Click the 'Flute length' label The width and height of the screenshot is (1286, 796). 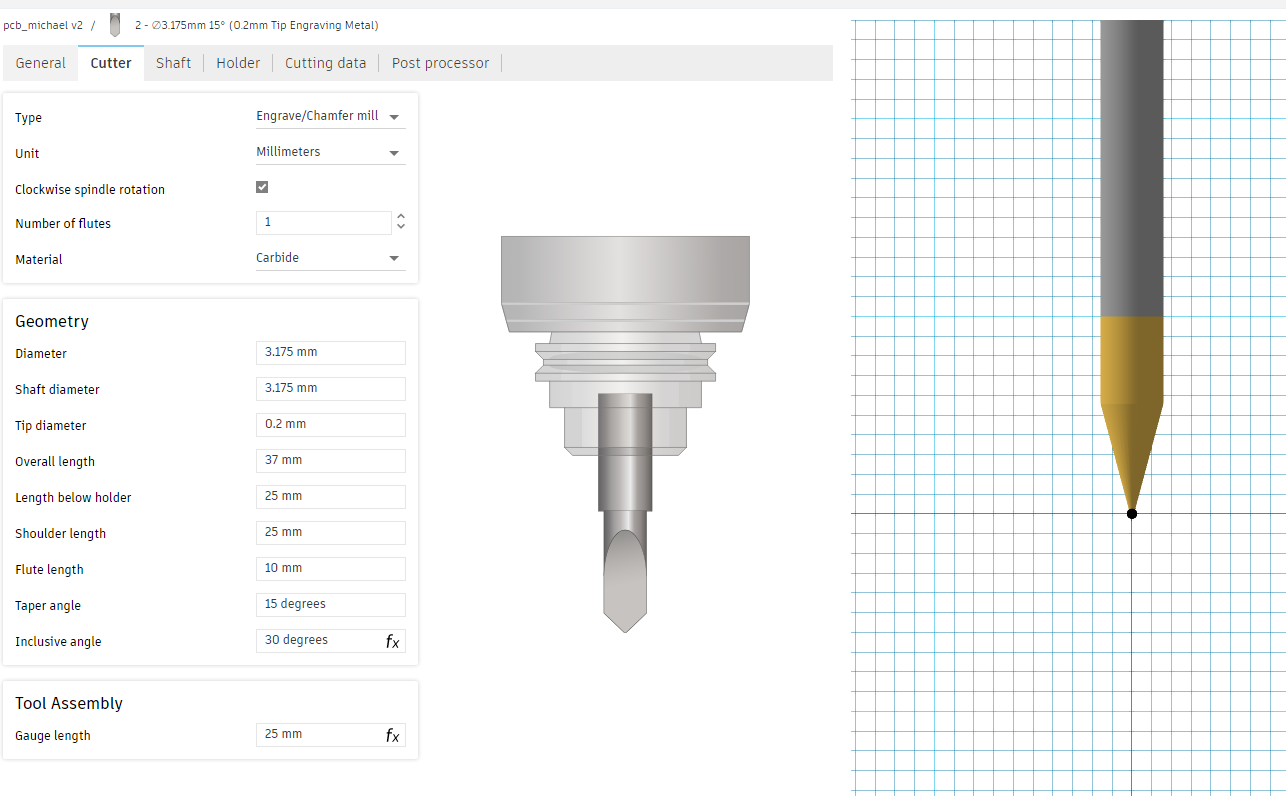(49, 570)
